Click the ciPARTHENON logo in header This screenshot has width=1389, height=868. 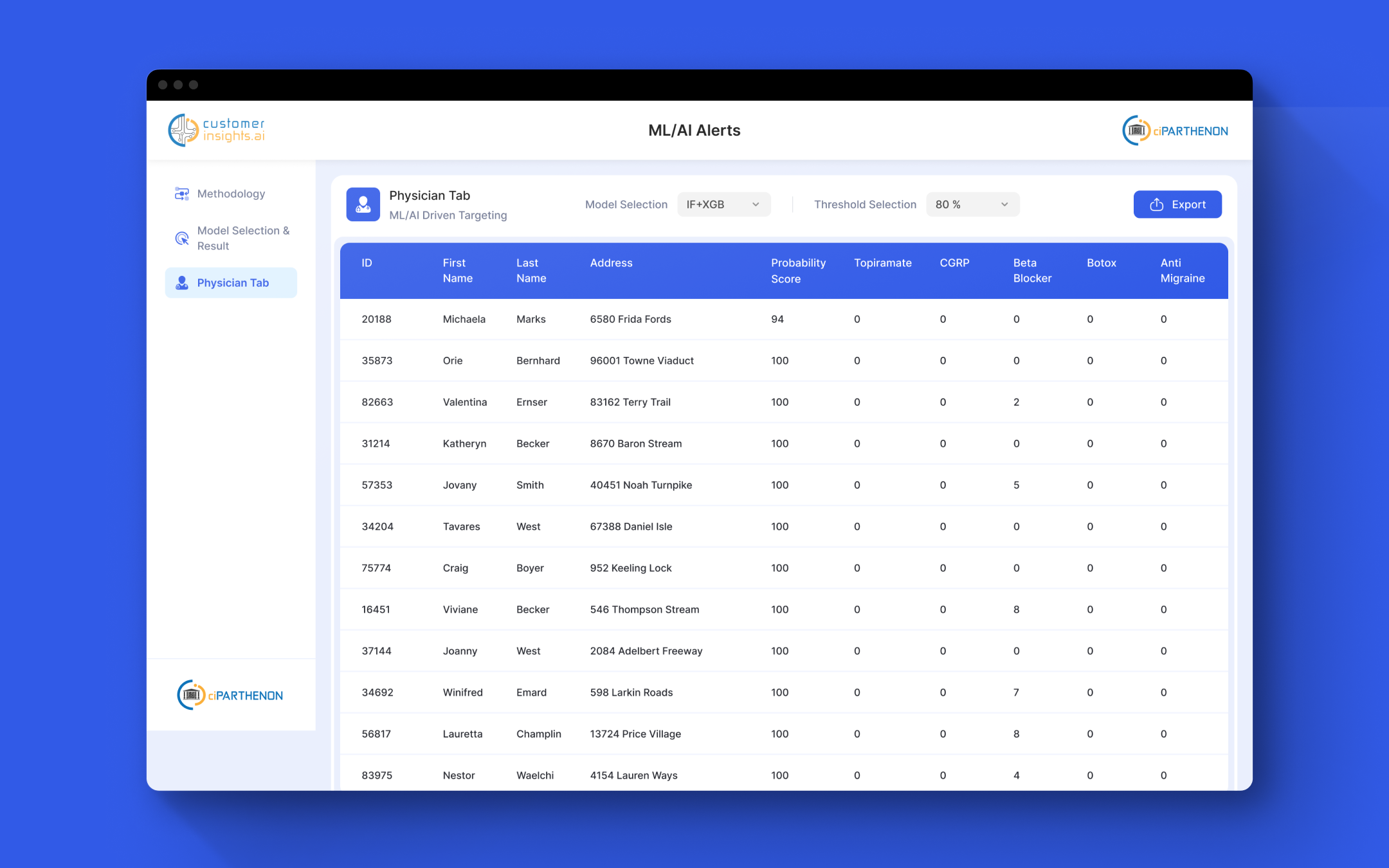click(x=1175, y=131)
